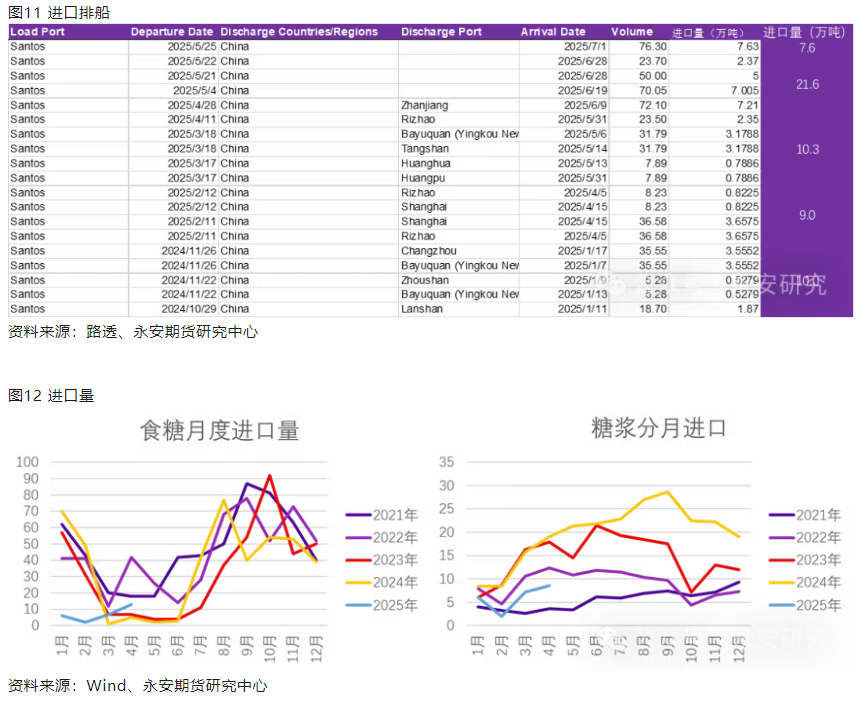Click the merged purple cell showing 10.3
The height and width of the screenshot is (701, 865).
807,149
